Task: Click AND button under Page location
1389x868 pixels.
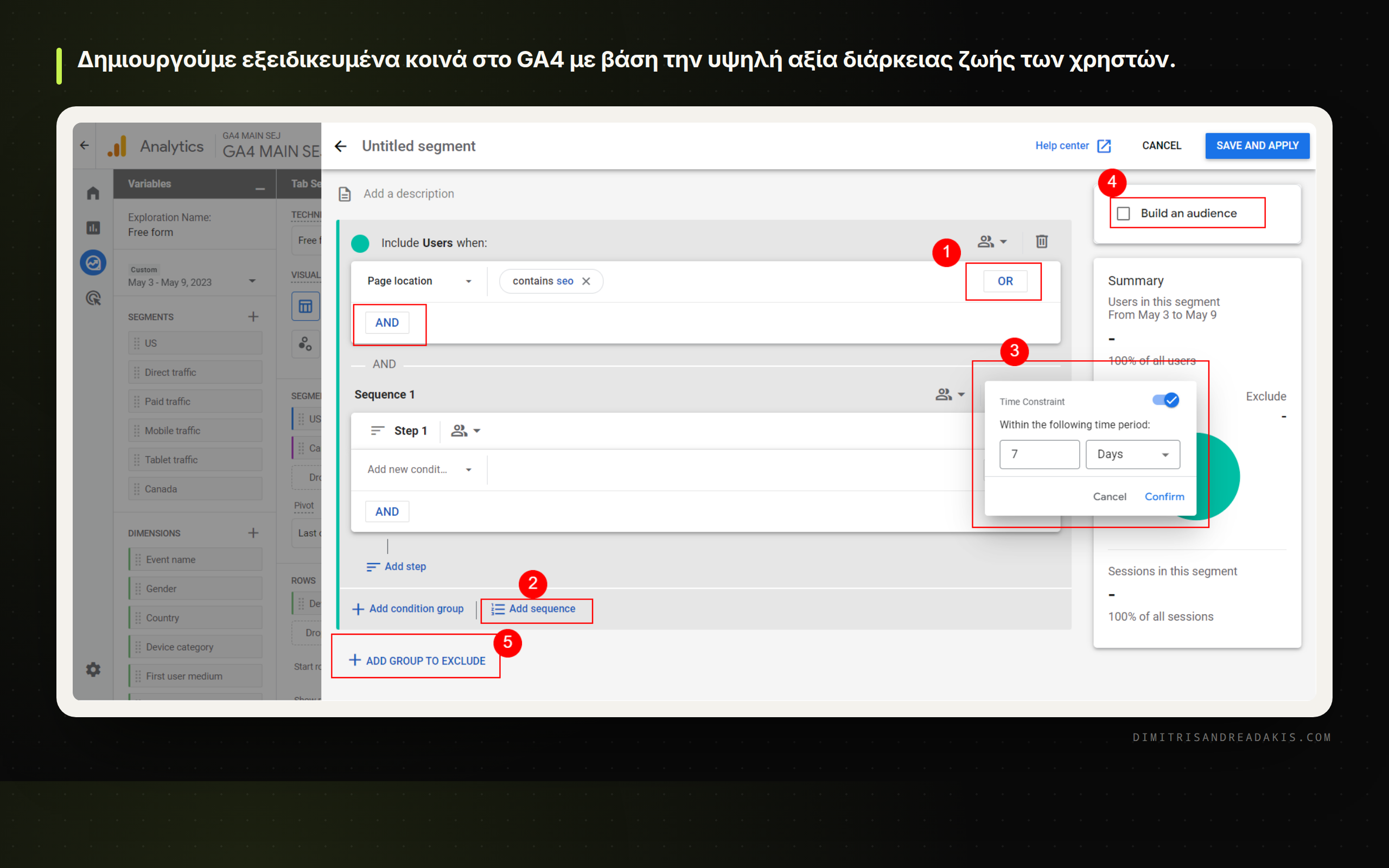Action: click(x=387, y=323)
